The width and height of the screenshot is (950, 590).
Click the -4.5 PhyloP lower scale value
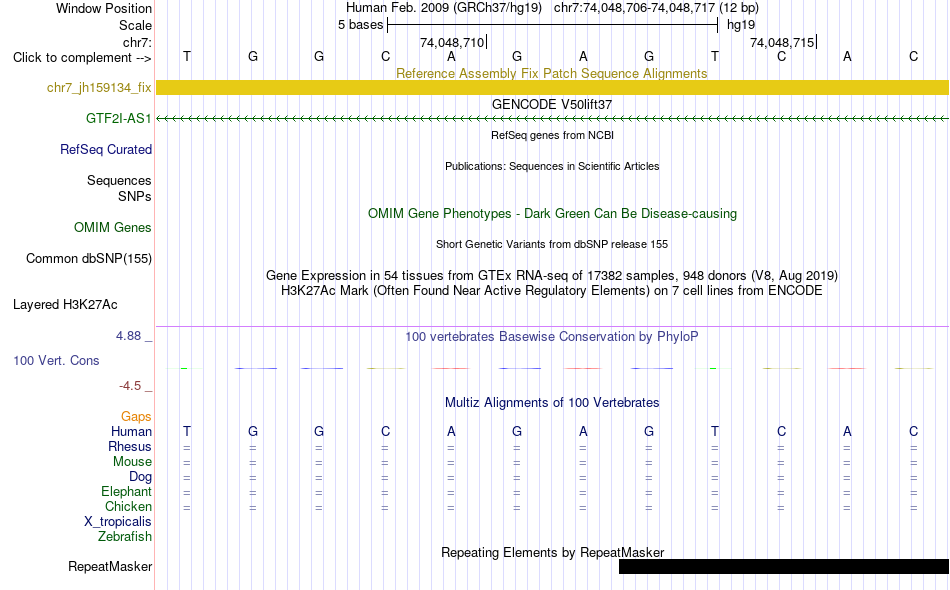[130, 386]
